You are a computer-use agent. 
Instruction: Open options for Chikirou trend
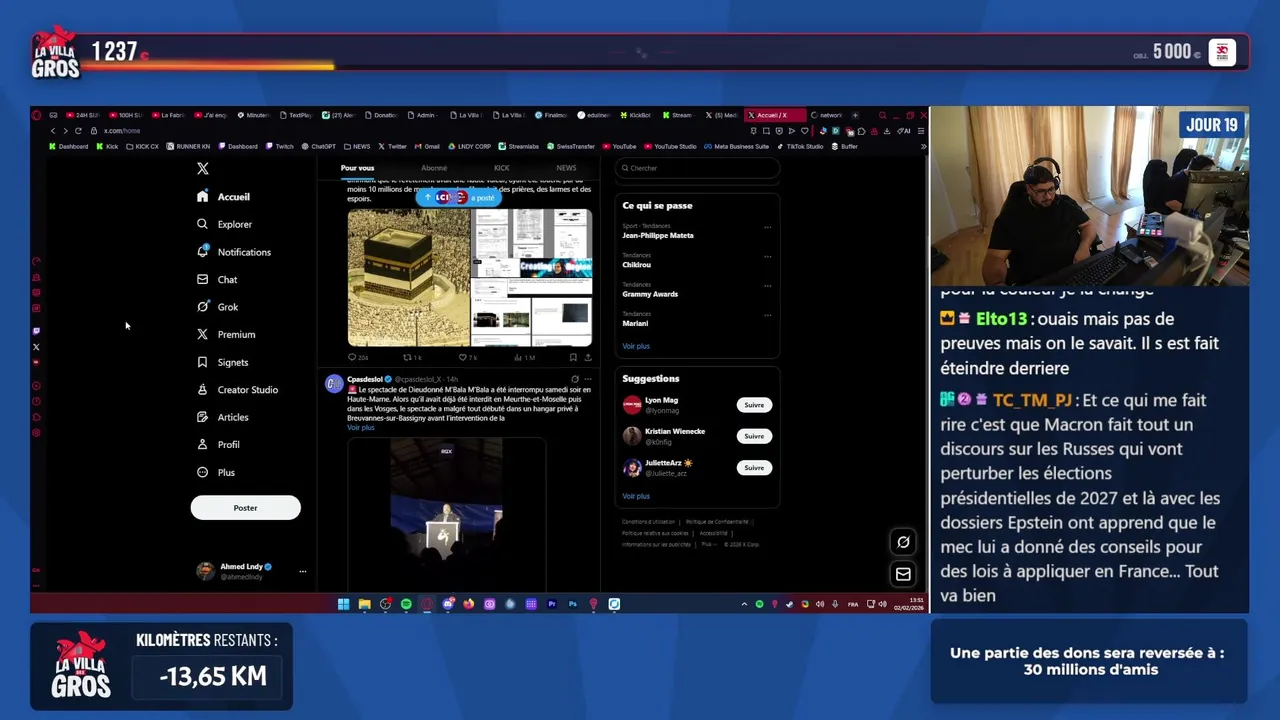pyautogui.click(x=767, y=256)
